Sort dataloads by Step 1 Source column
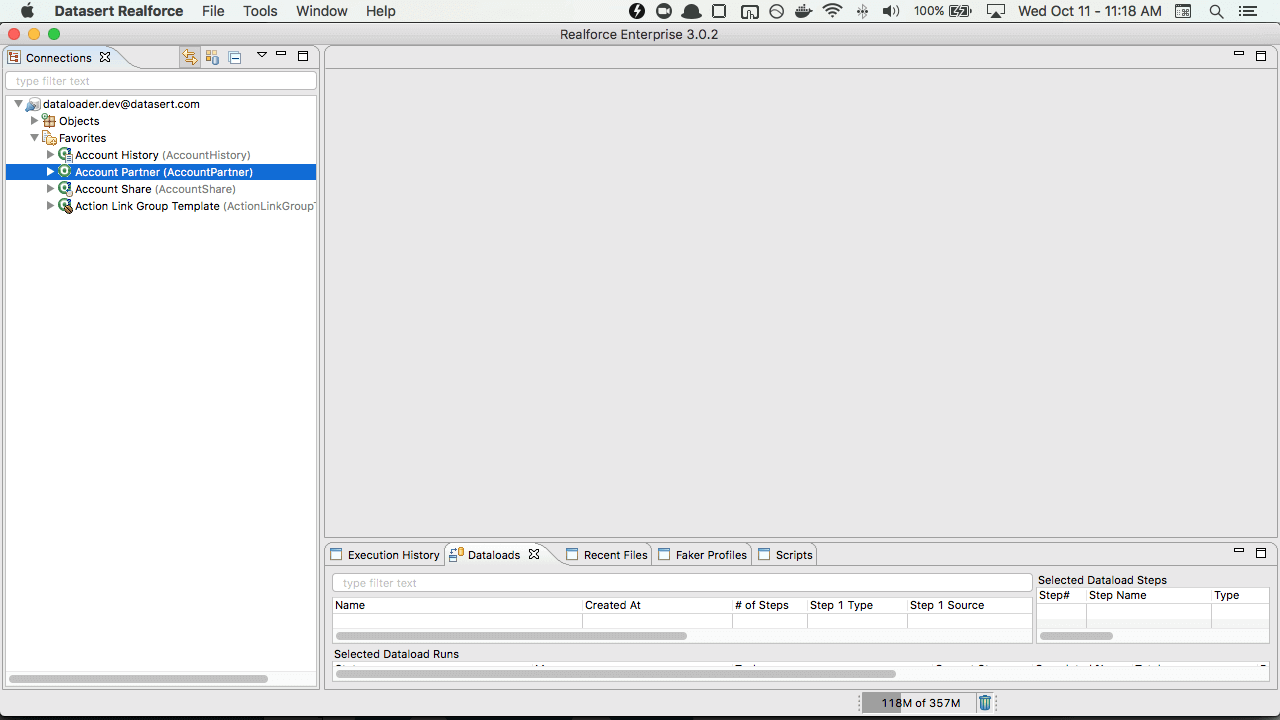 coord(969,605)
